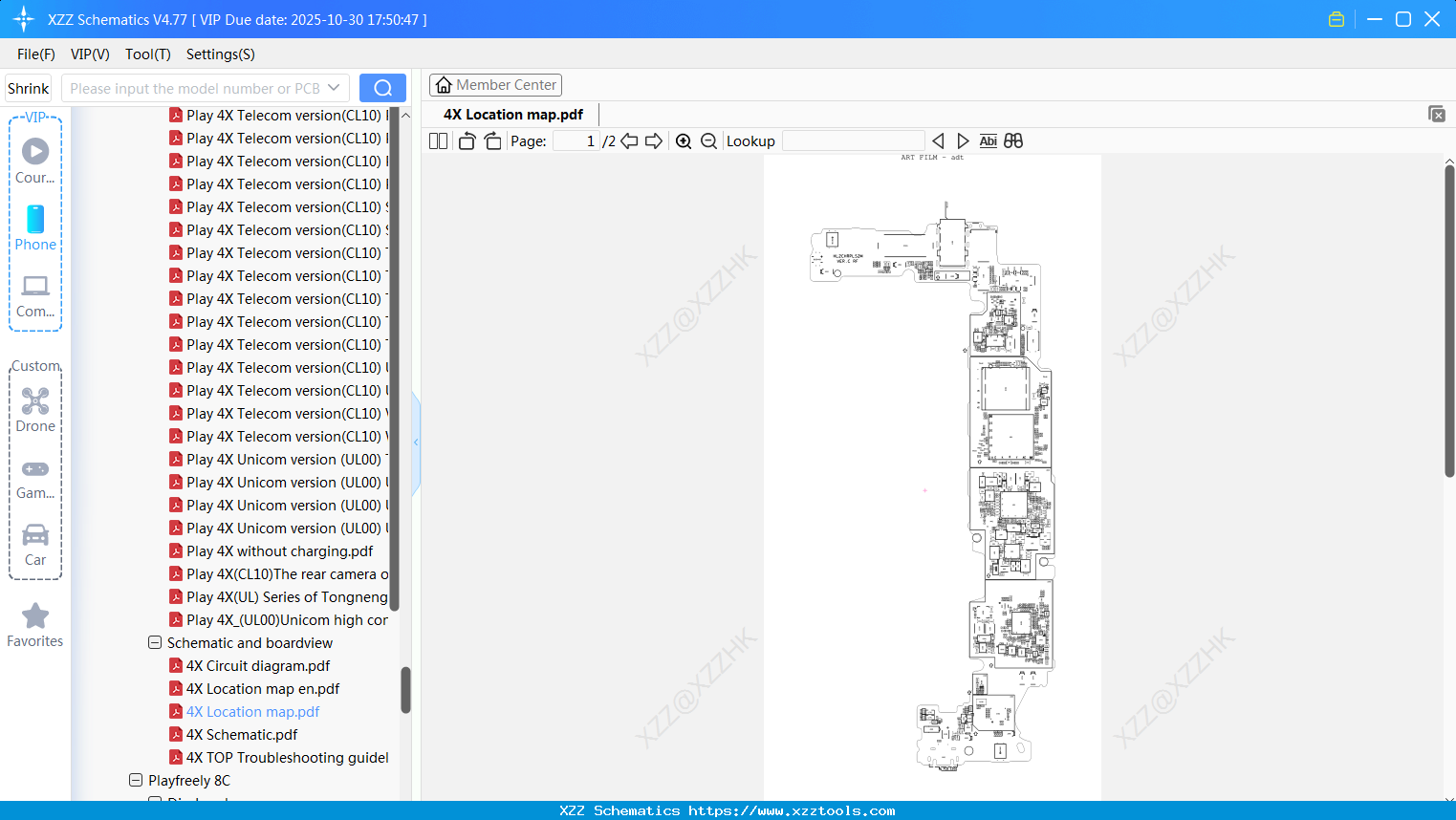This screenshot has height=820, width=1456.
Task: Toggle the dual-page view icon
Action: [x=438, y=141]
